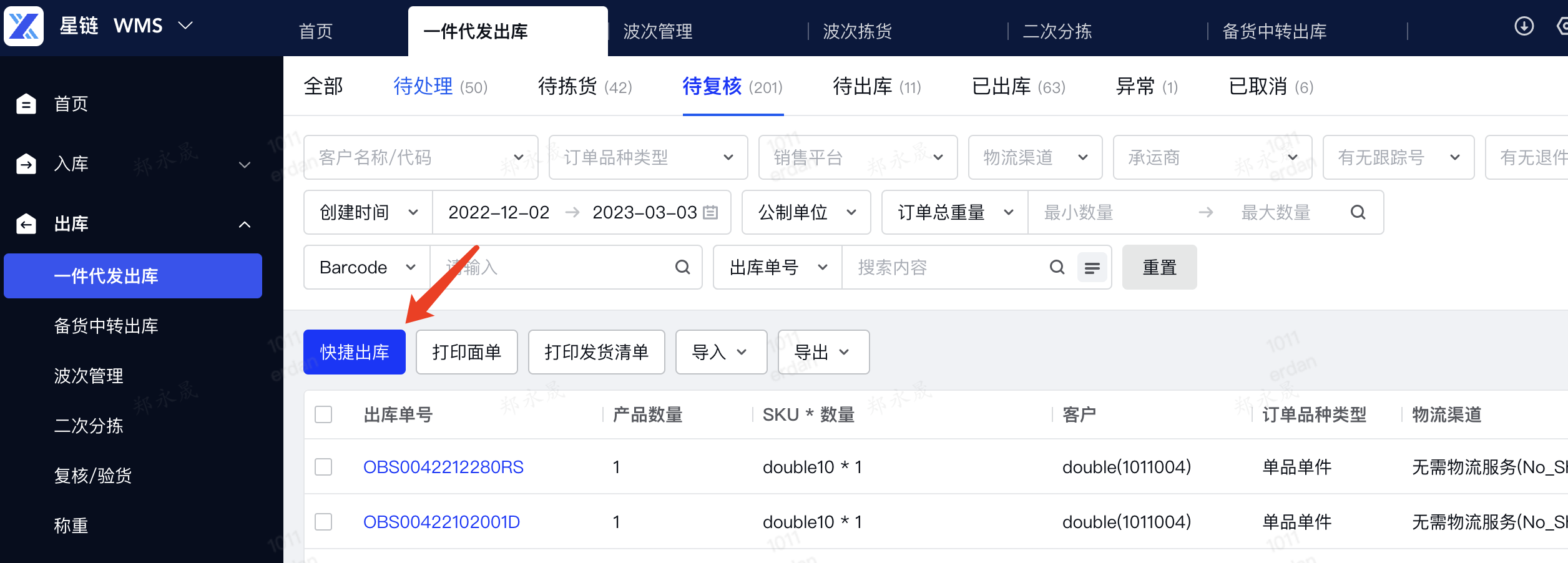The height and width of the screenshot is (563, 1568).
Task: Open 创建时间 type dropdown
Action: point(368,213)
